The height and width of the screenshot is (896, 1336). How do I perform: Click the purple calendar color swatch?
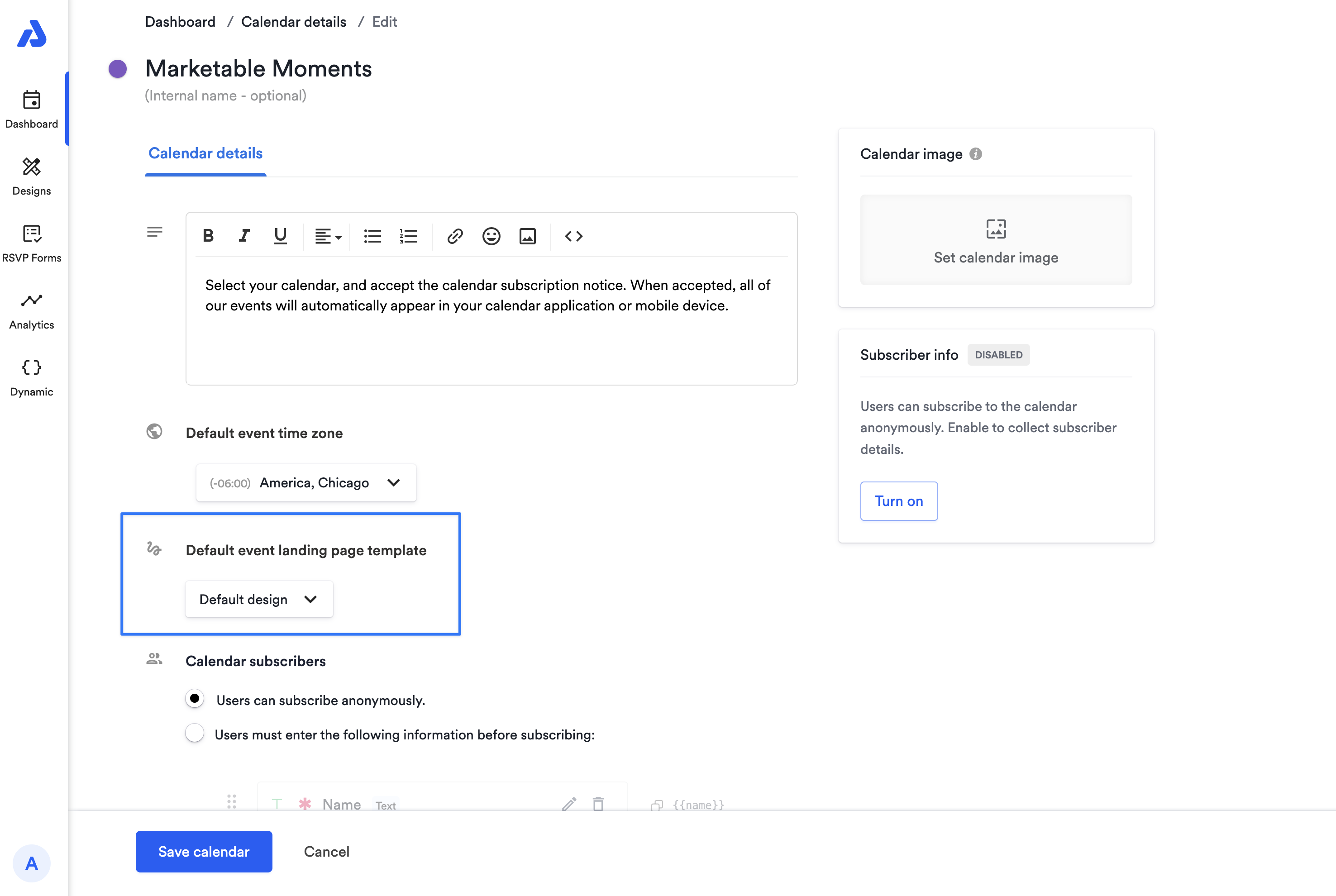point(118,69)
